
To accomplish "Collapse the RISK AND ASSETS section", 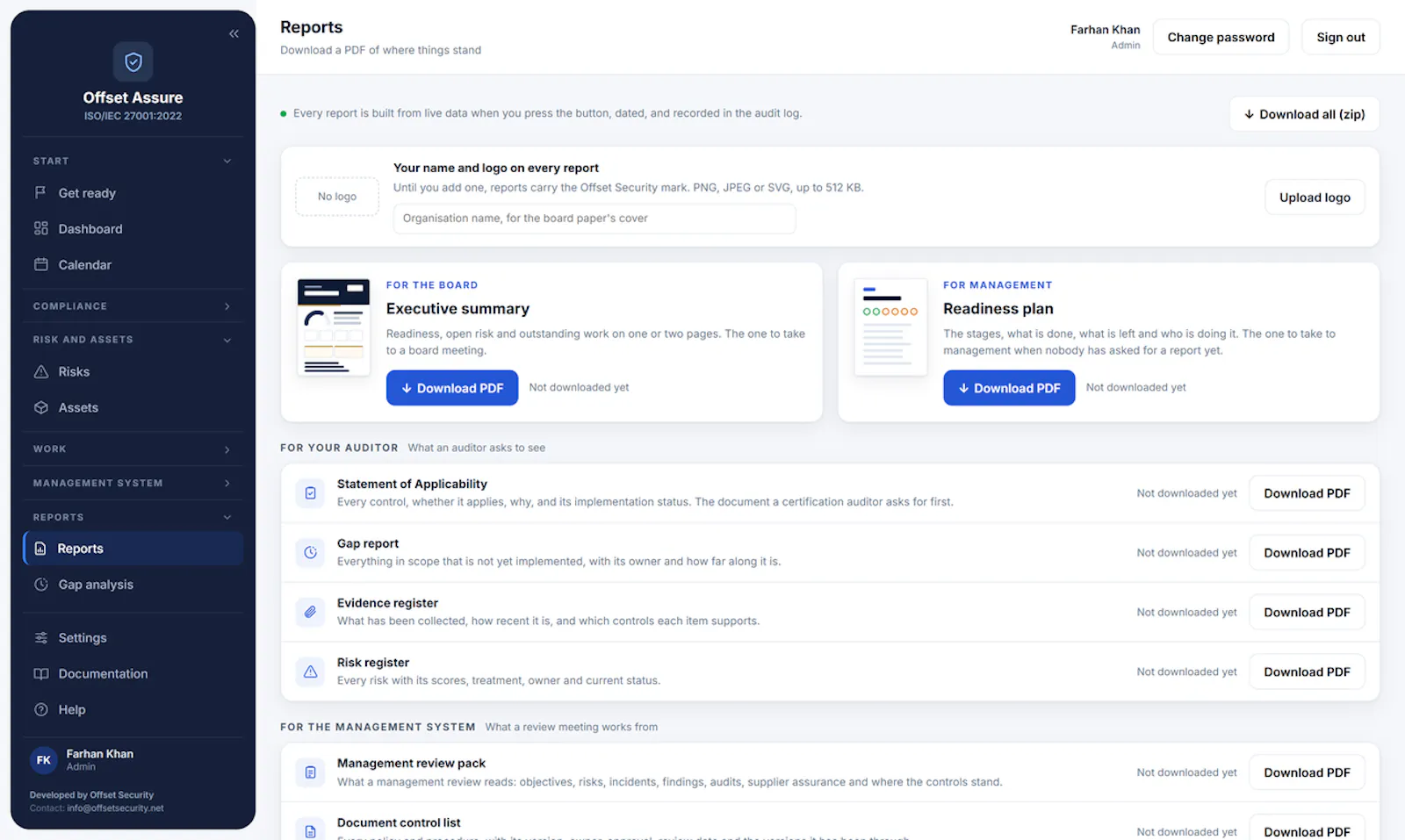I will (x=133, y=340).
